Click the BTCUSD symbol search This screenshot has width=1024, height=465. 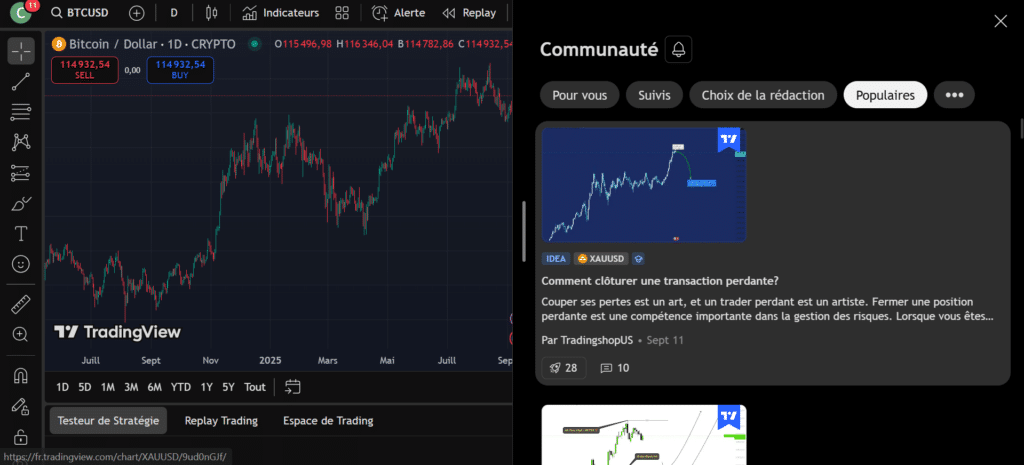[x=80, y=12]
